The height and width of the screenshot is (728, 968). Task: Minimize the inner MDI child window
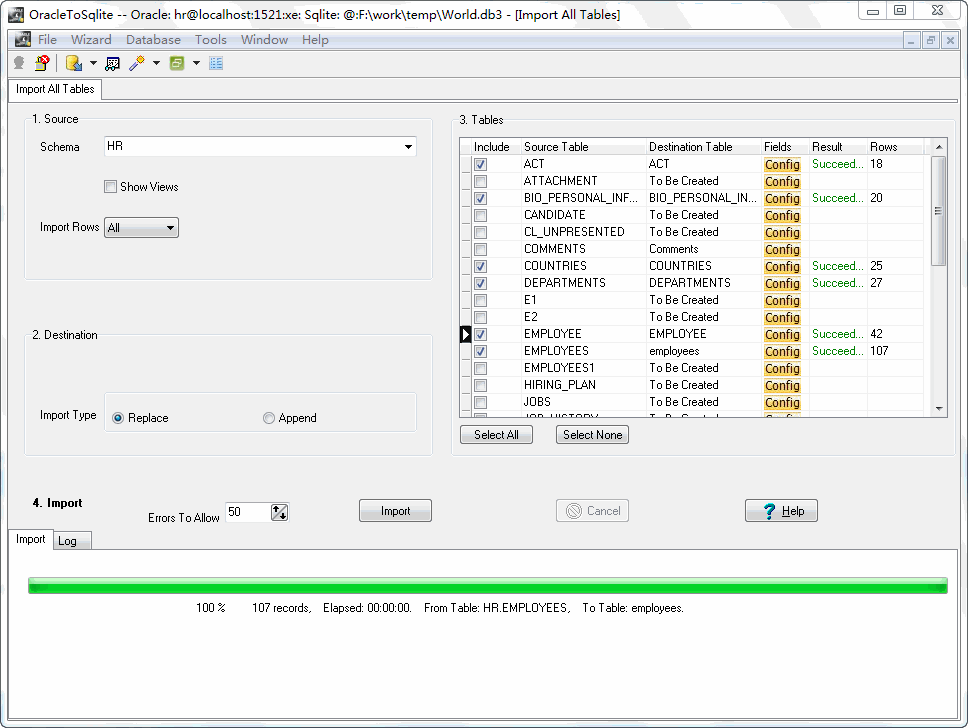coord(911,41)
